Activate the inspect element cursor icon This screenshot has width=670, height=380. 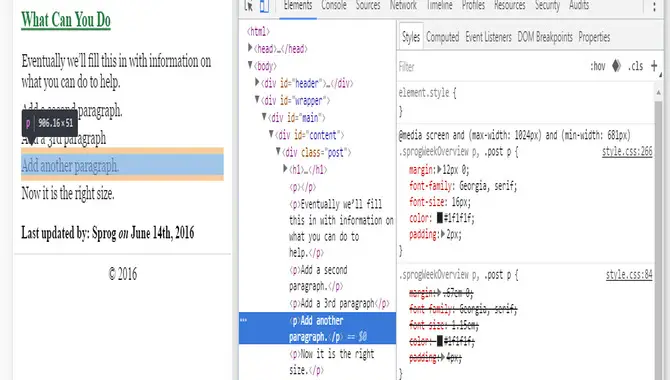248,6
